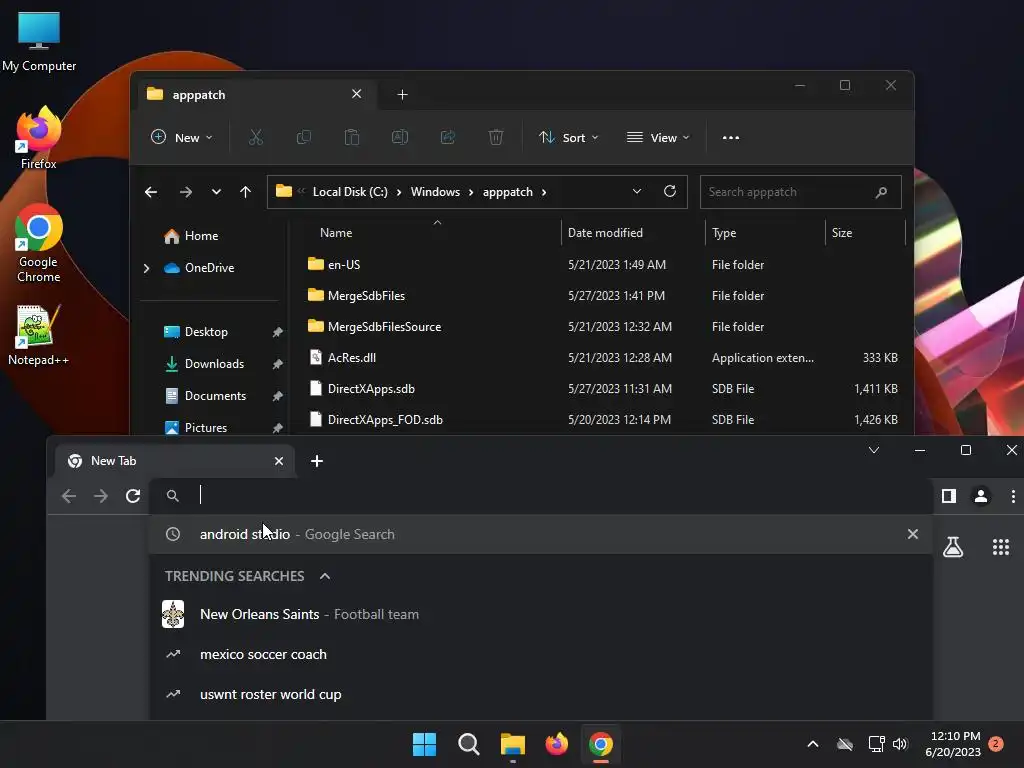The image size is (1024, 768).
Task: Show hidden system tray icons
Action: [813, 744]
